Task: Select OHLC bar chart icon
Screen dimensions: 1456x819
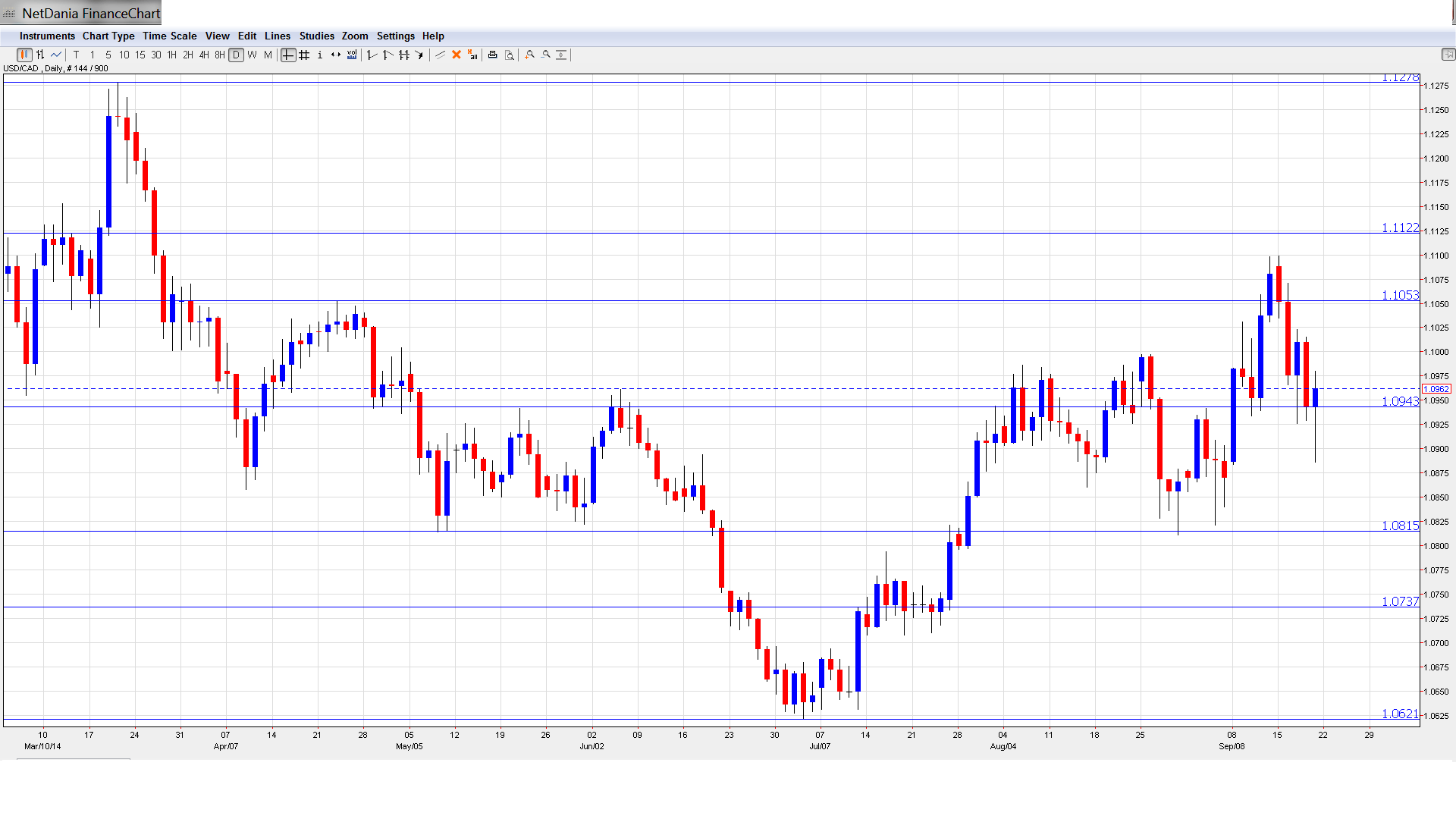Action: [x=40, y=55]
